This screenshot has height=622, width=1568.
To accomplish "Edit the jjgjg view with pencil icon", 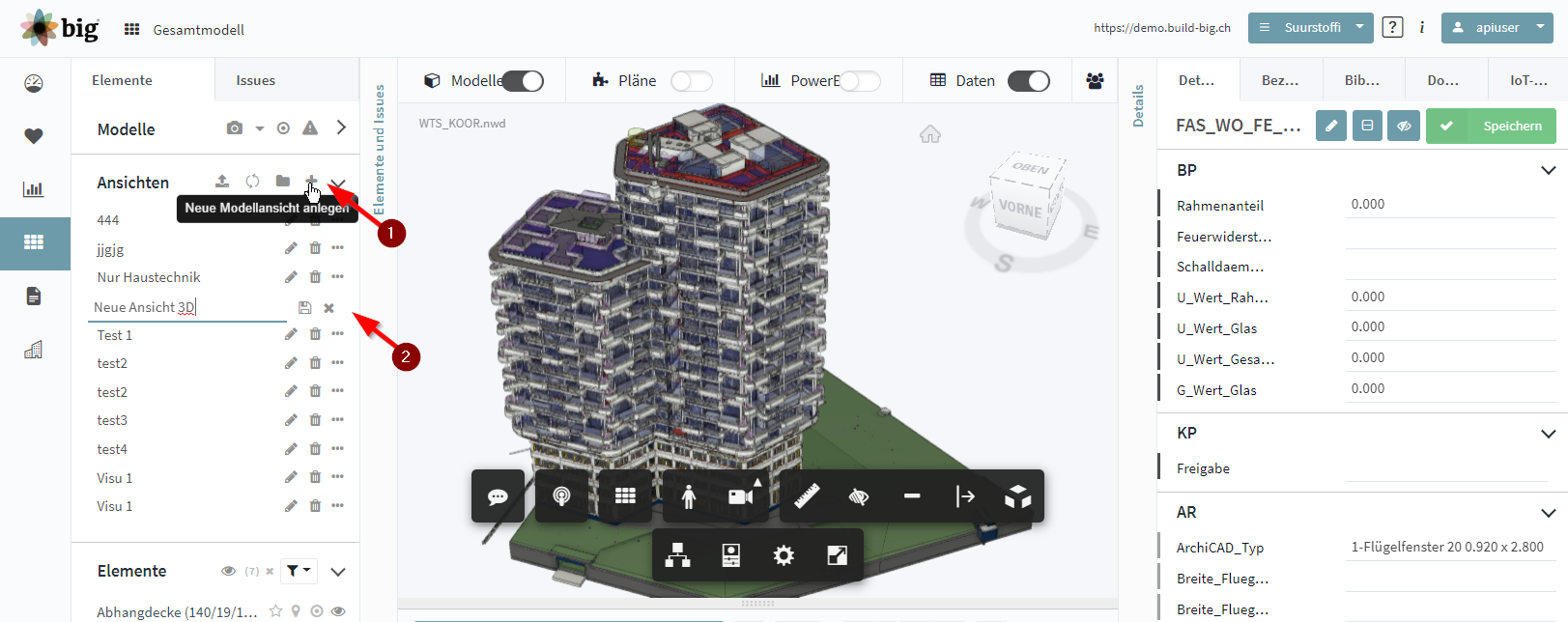I will click(291, 248).
